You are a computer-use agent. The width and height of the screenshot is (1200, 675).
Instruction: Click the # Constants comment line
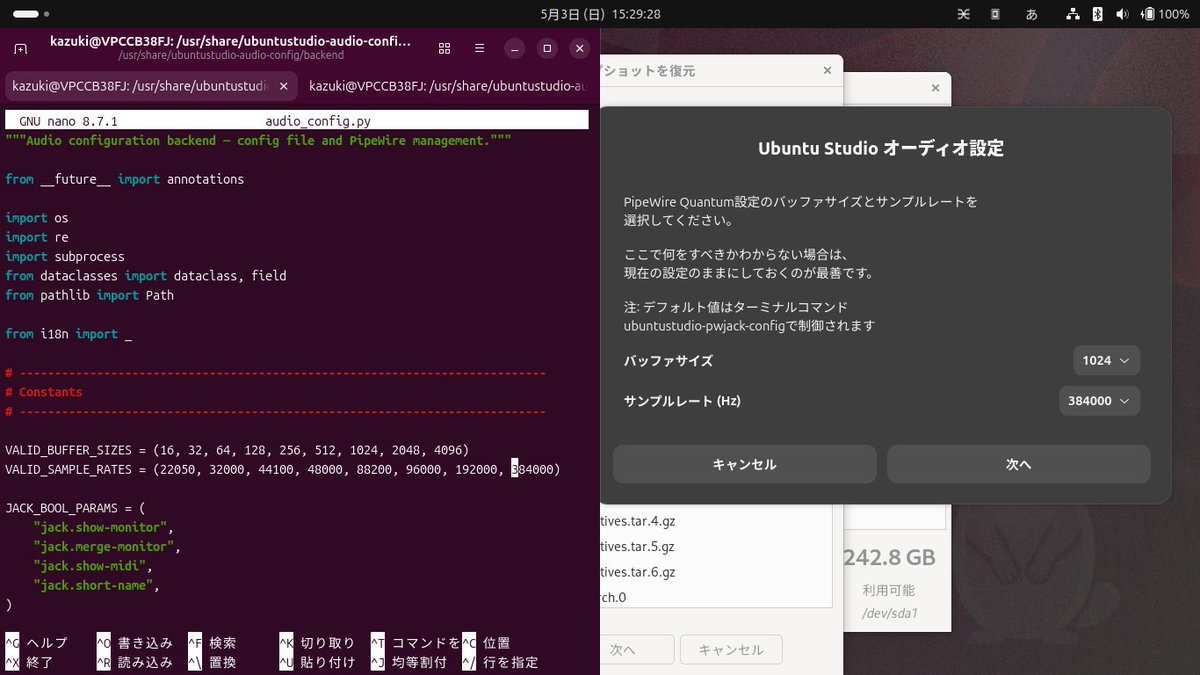(x=44, y=392)
